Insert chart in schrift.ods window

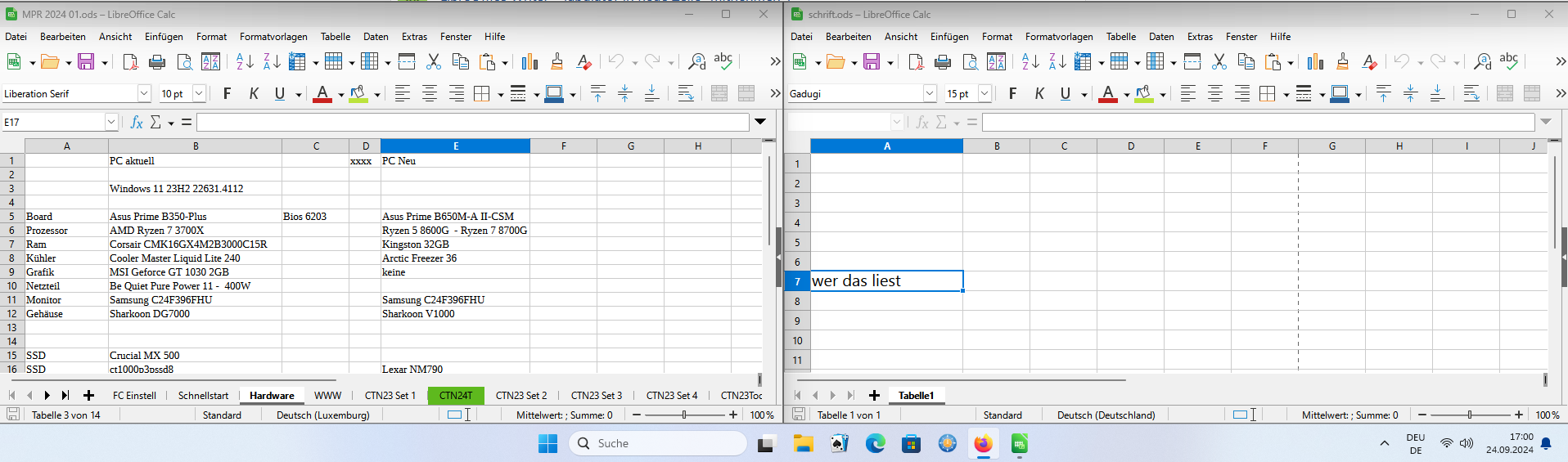[x=1315, y=61]
